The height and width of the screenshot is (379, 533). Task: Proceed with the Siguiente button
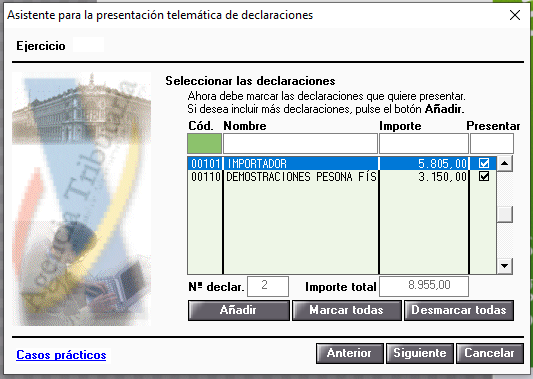coord(420,353)
